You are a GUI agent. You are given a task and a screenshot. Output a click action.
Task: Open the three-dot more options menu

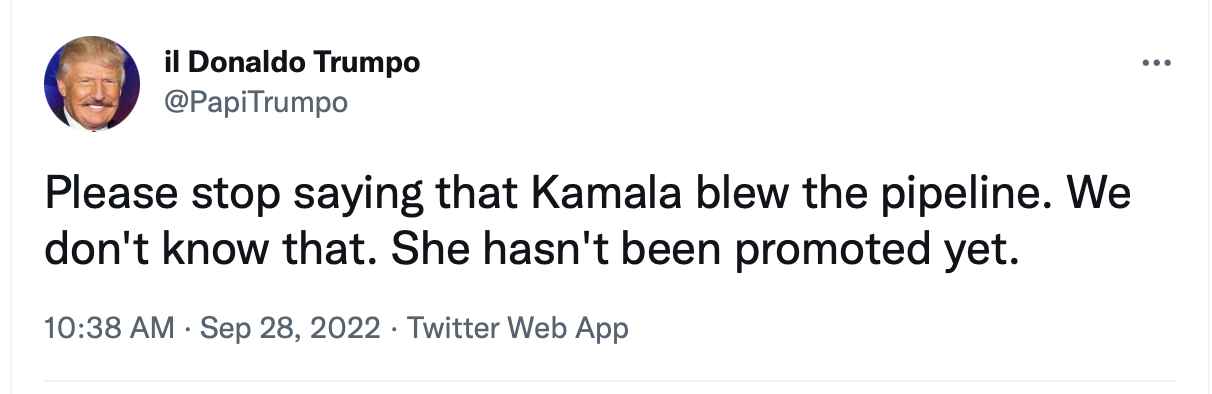1156,63
